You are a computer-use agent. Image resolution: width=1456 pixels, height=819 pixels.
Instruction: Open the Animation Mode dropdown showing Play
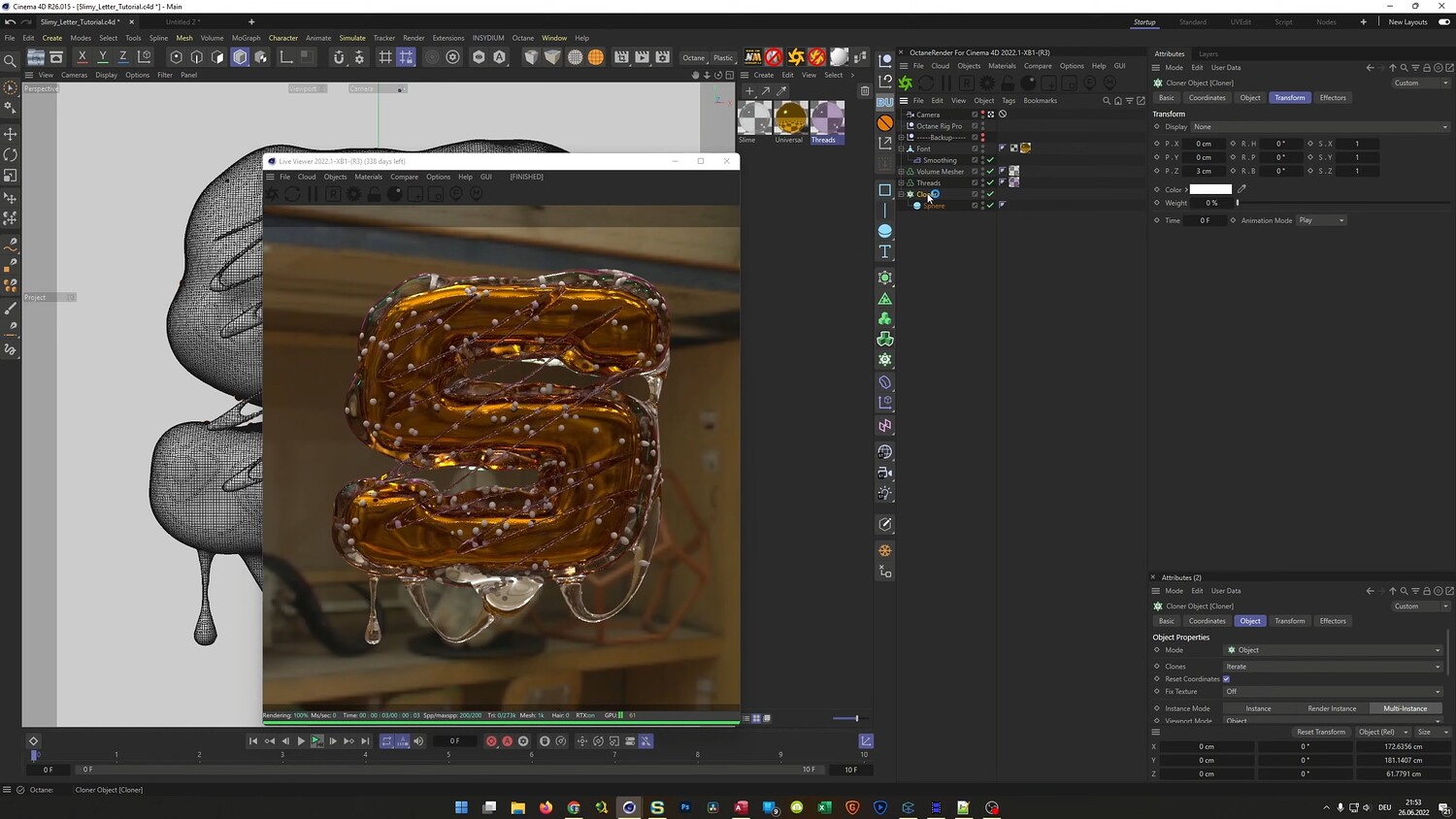coord(1322,220)
